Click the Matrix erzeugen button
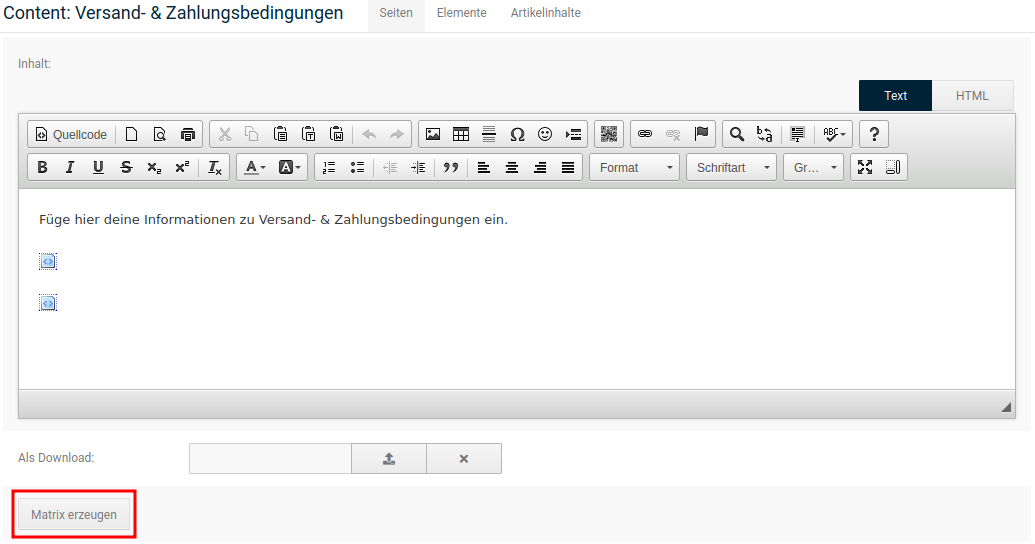Image resolution: width=1035 pixels, height=544 pixels. tap(74, 515)
